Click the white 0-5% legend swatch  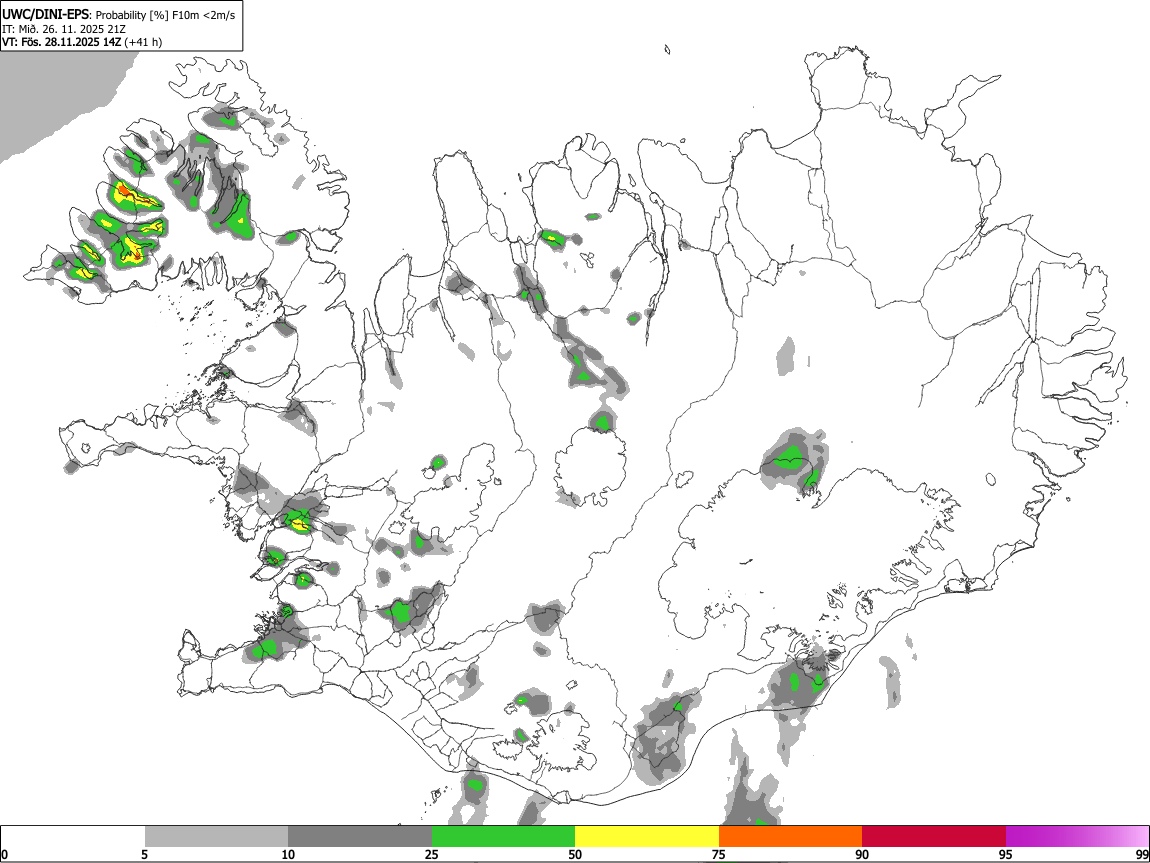(73, 836)
